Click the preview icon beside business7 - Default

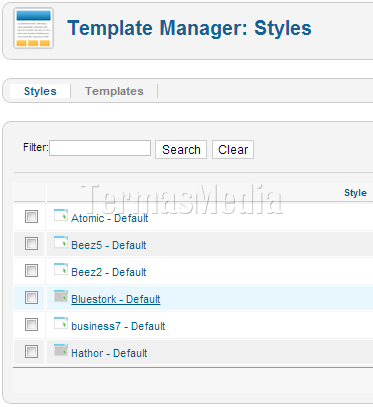point(61,323)
